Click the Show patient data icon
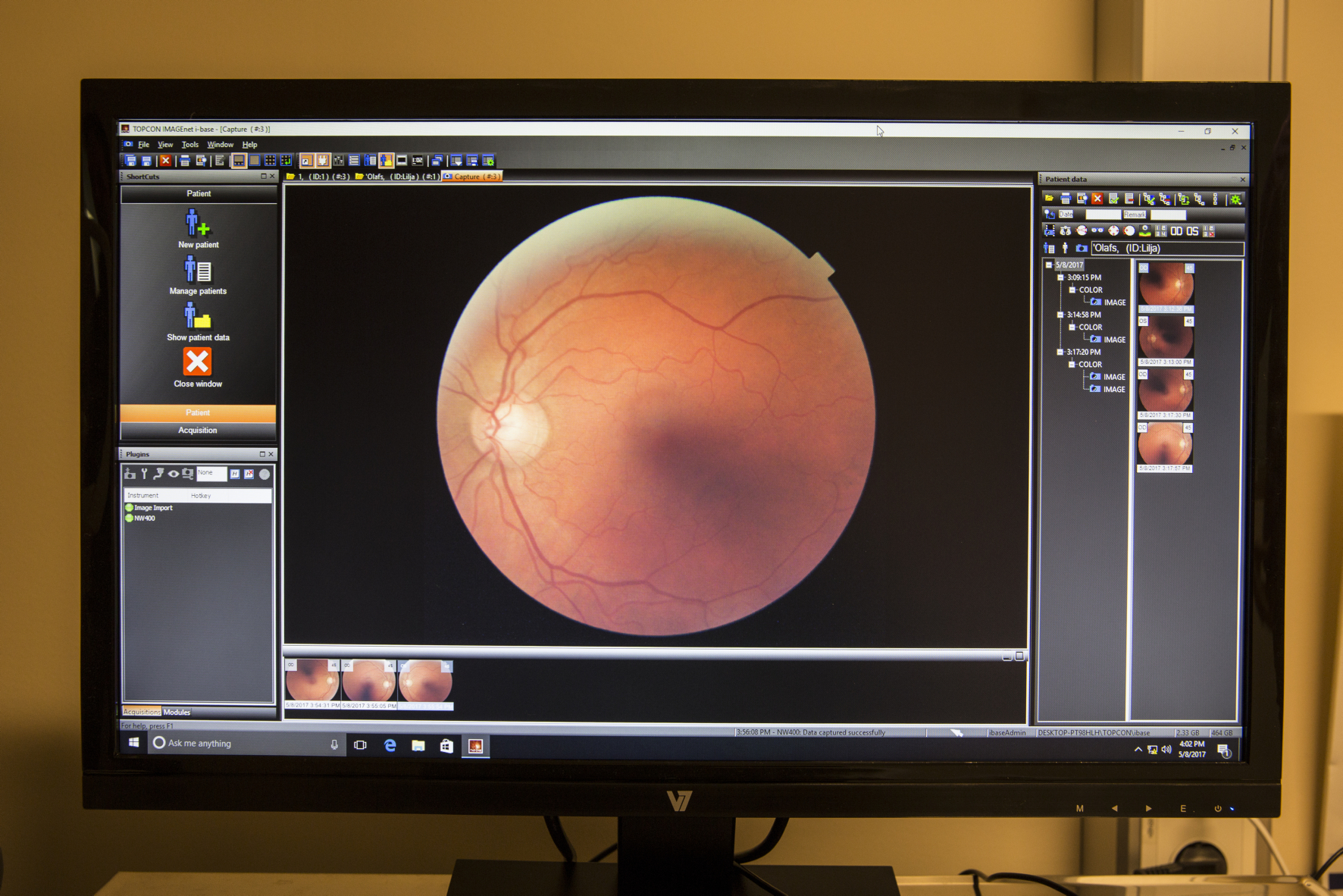This screenshot has height=896, width=1343. tap(198, 316)
